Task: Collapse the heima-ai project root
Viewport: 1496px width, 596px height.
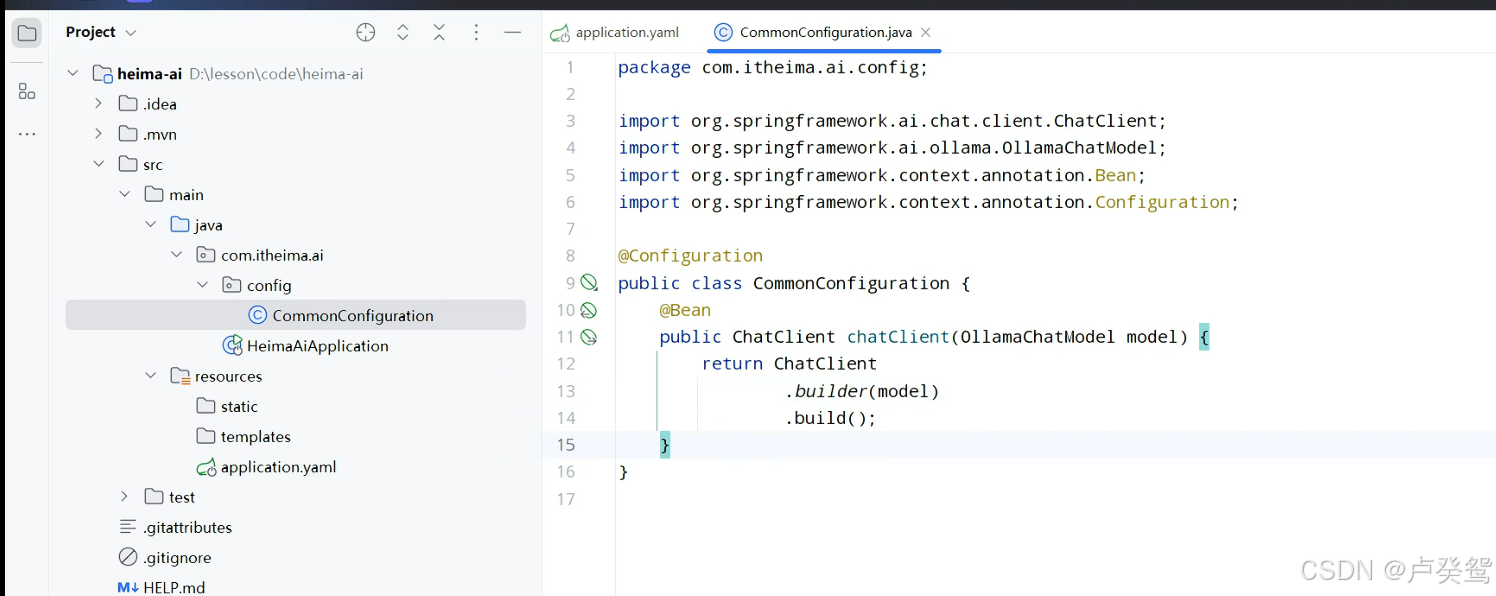Action: [72, 73]
